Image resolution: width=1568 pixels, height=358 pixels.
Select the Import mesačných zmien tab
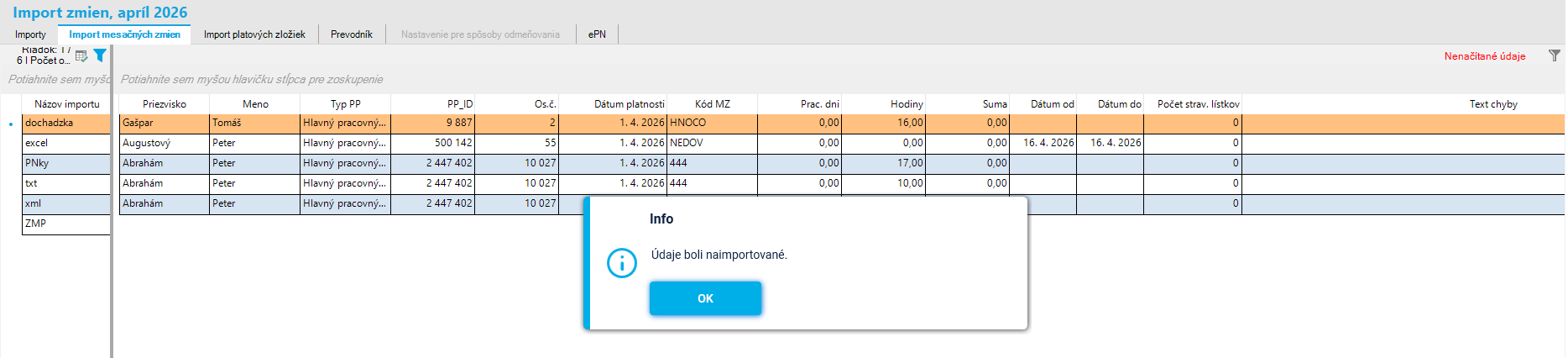[x=124, y=34]
